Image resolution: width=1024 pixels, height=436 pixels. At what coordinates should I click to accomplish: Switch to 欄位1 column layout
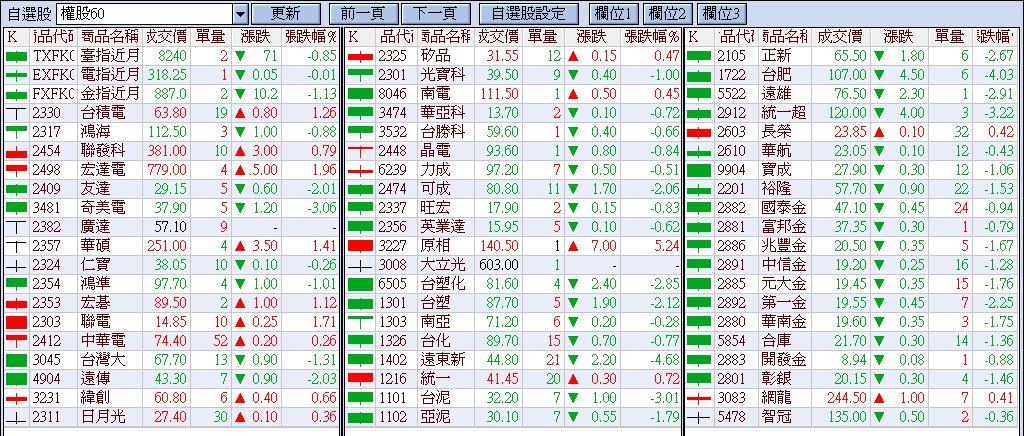click(613, 12)
